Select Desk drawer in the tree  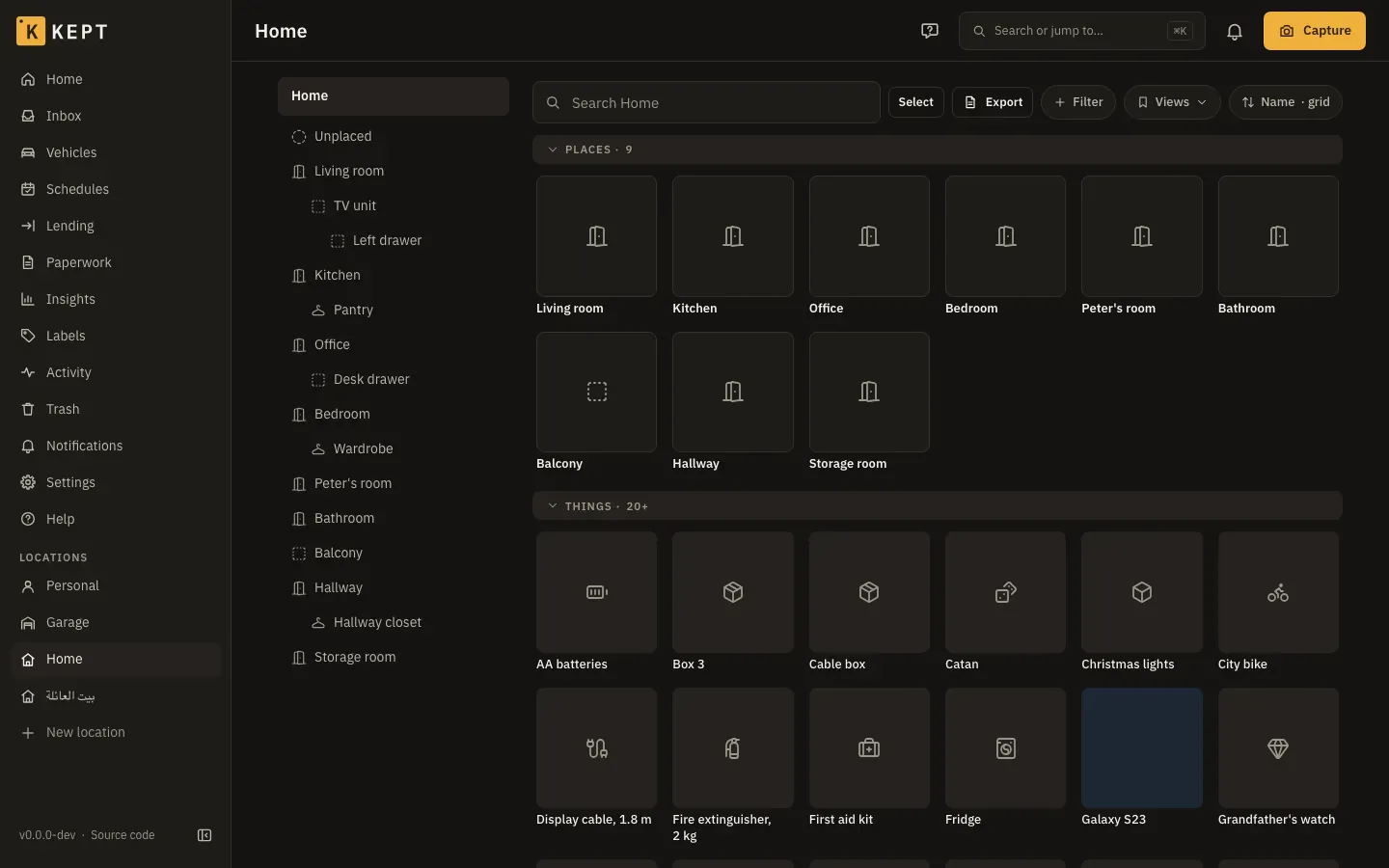point(394,379)
